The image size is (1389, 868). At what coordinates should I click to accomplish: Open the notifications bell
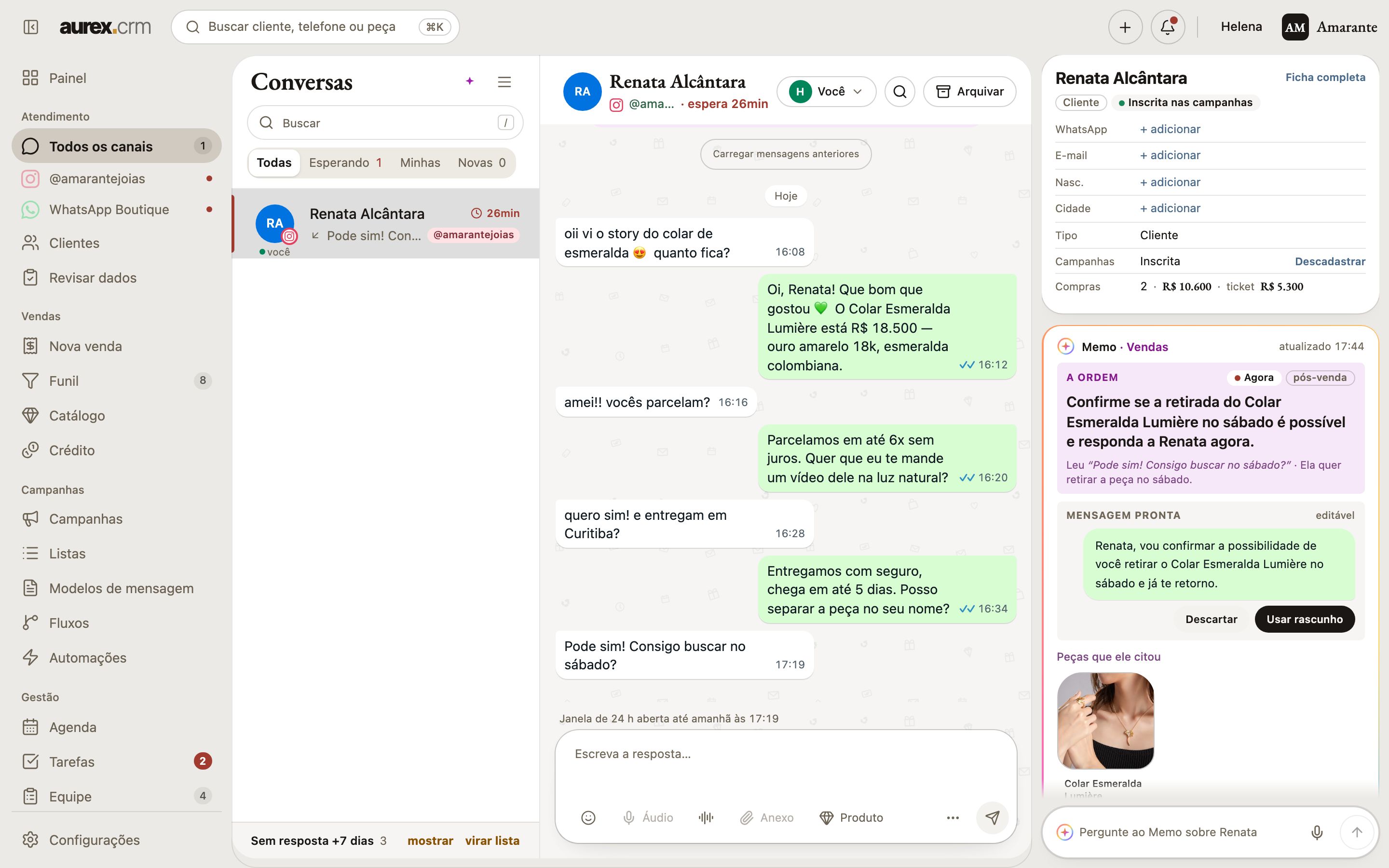[1168, 27]
